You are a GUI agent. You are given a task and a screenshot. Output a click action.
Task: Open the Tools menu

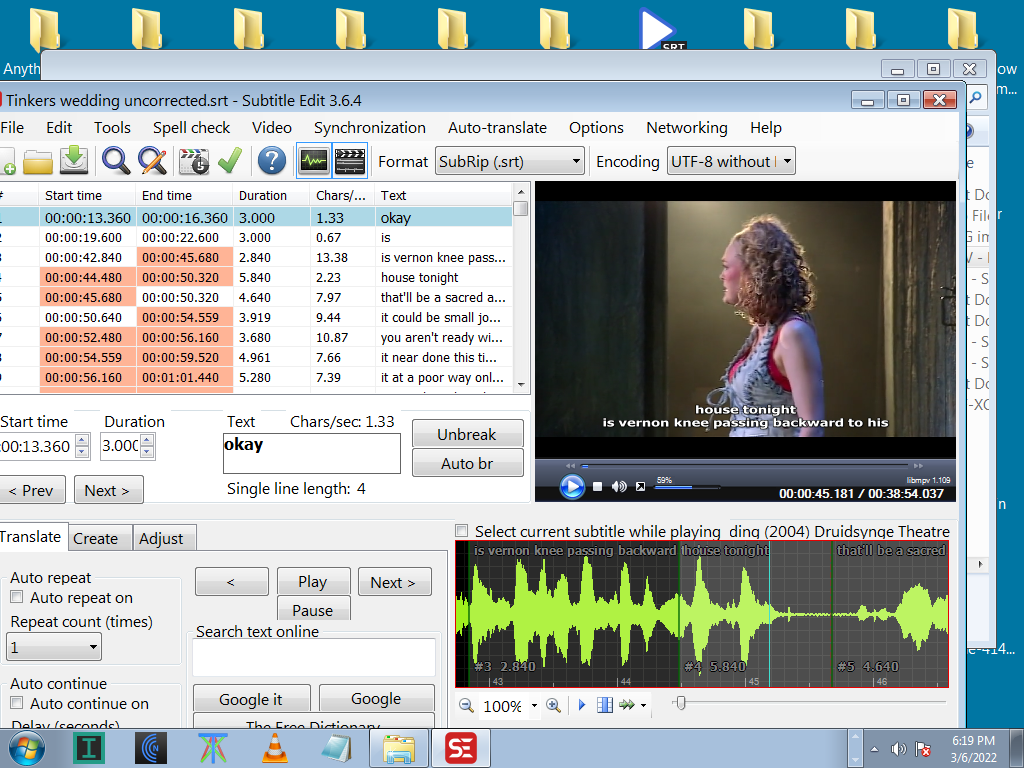pos(112,128)
